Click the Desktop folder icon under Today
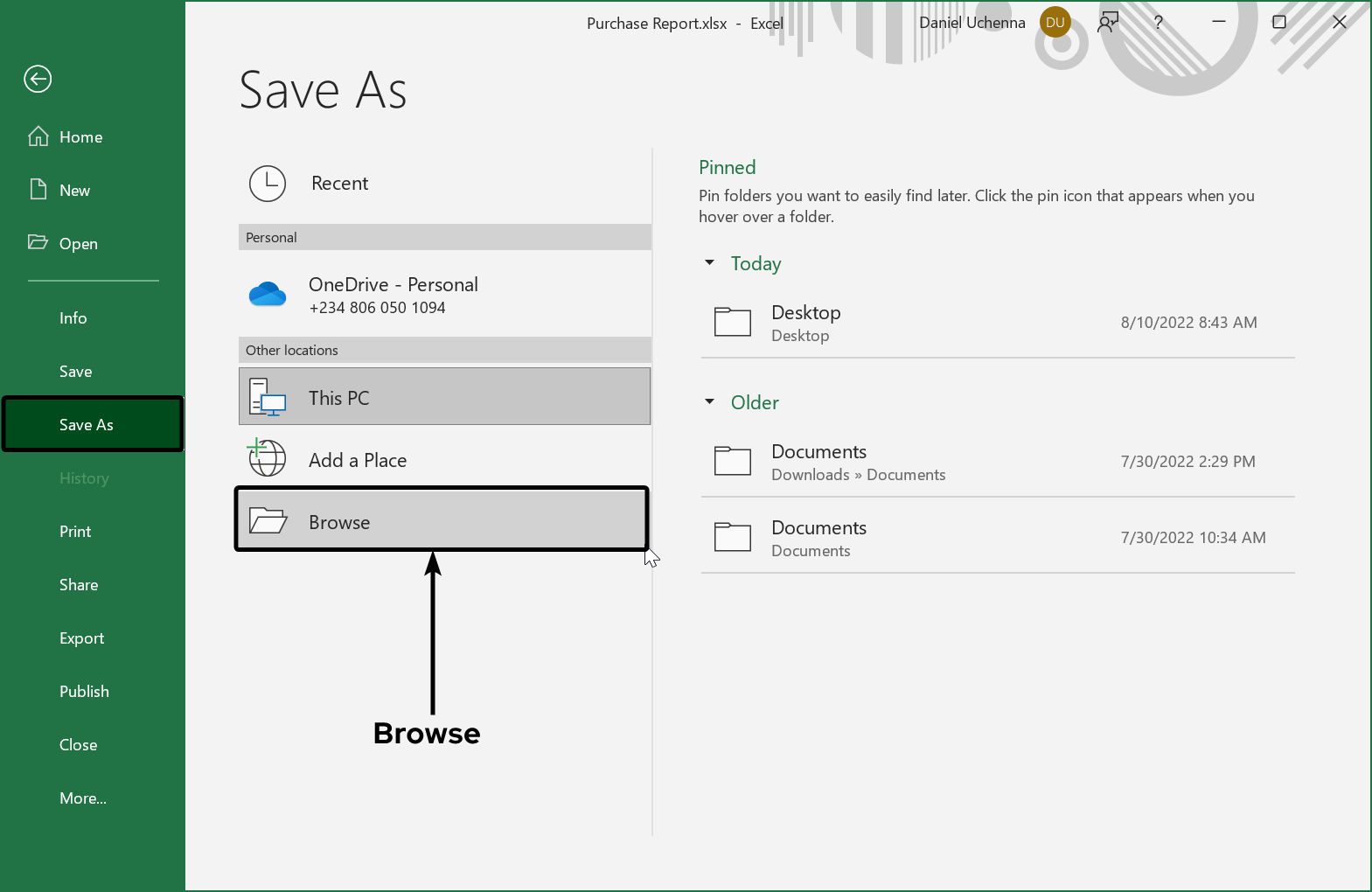This screenshot has width=1372, height=892. pyautogui.click(x=733, y=322)
